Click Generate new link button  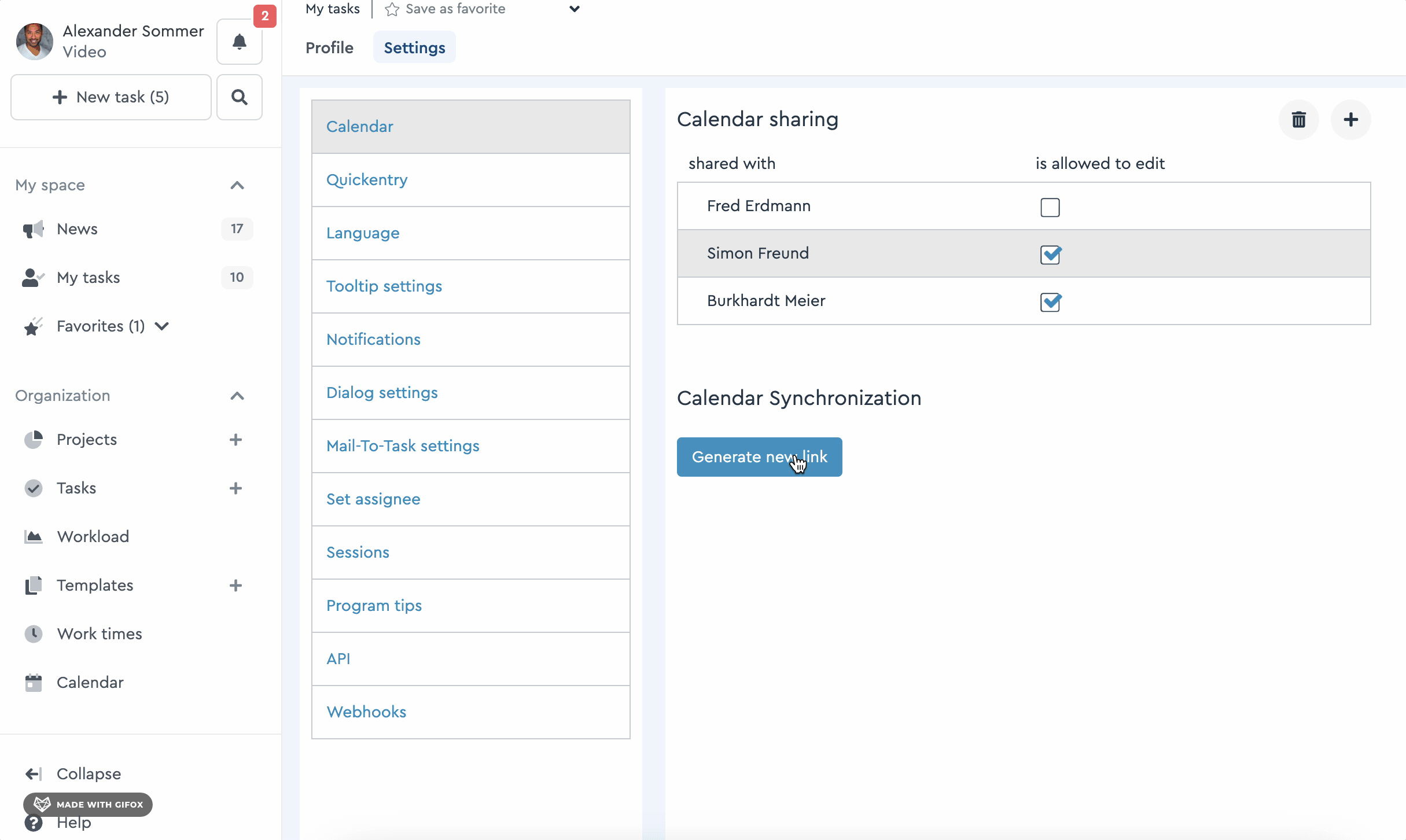(759, 457)
